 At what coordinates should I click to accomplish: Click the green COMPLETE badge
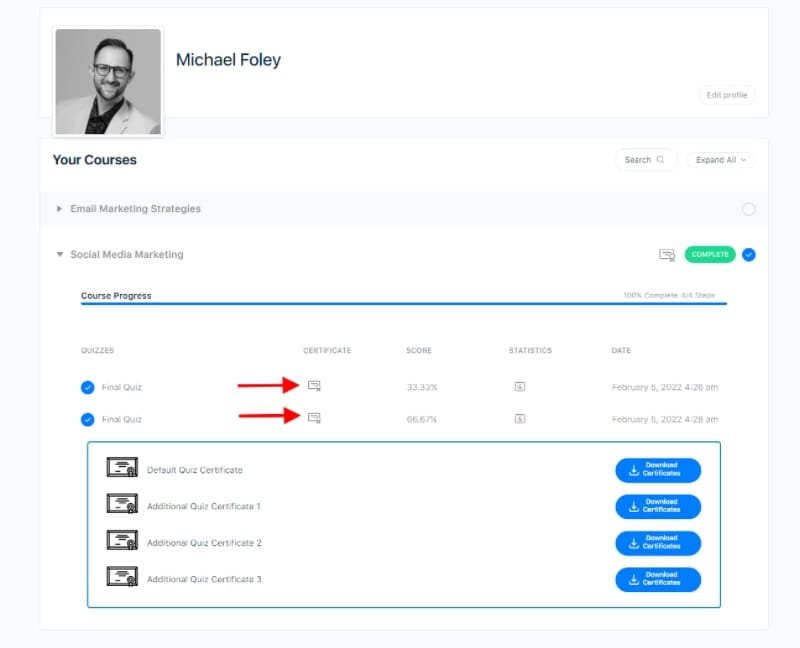(x=710, y=254)
